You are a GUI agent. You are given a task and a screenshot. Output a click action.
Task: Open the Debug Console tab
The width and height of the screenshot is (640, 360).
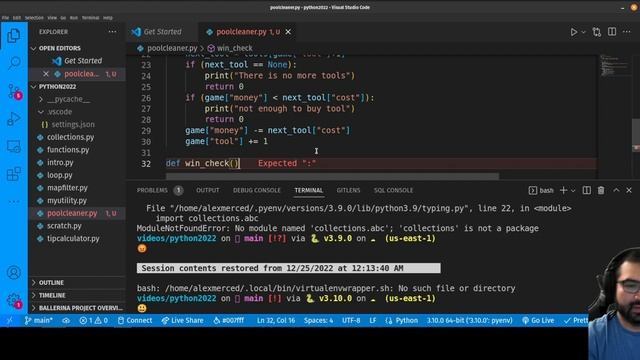257,190
